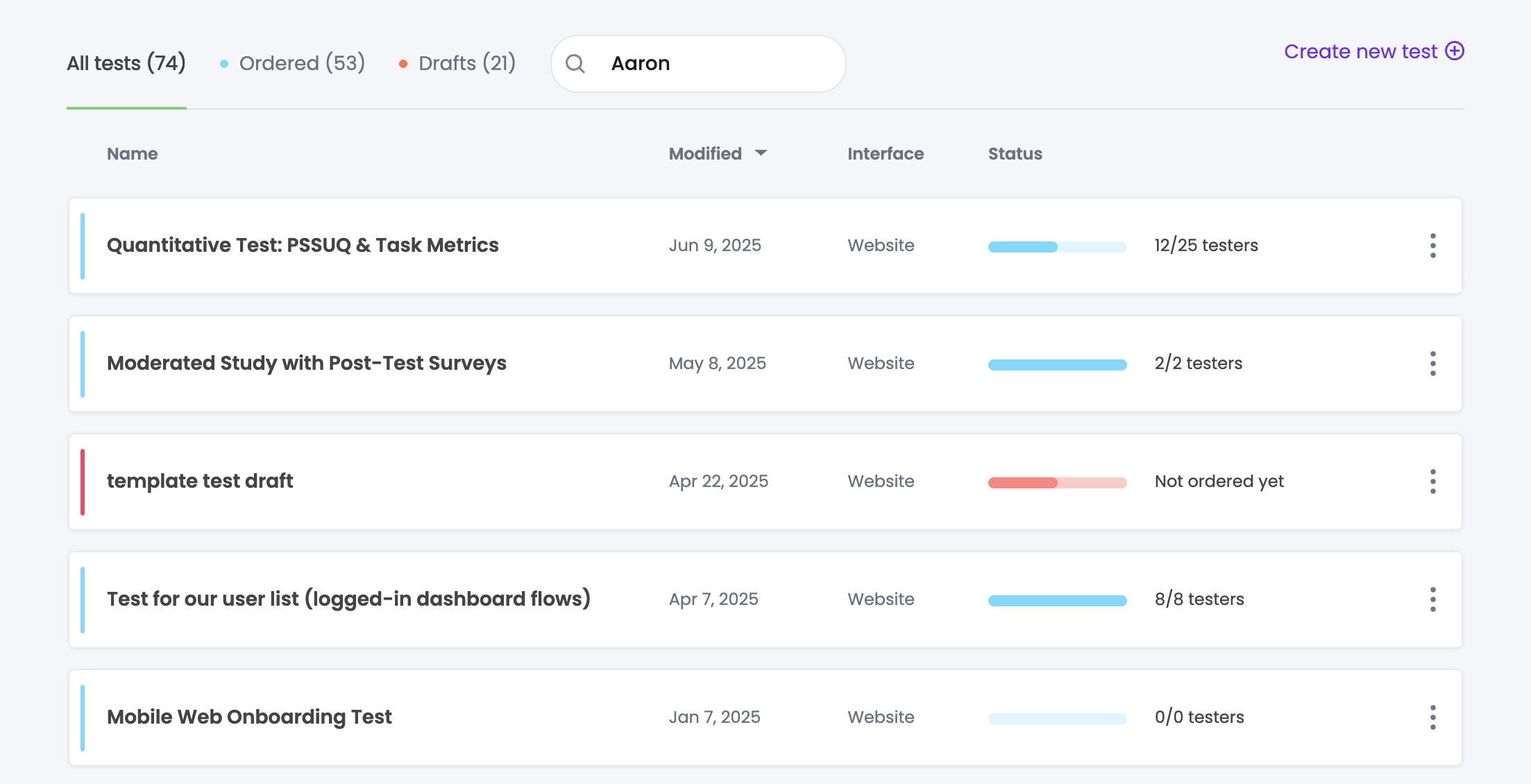The image size is (1531, 784).
Task: Click the Jun 9, 2025 date
Action: coord(715,245)
